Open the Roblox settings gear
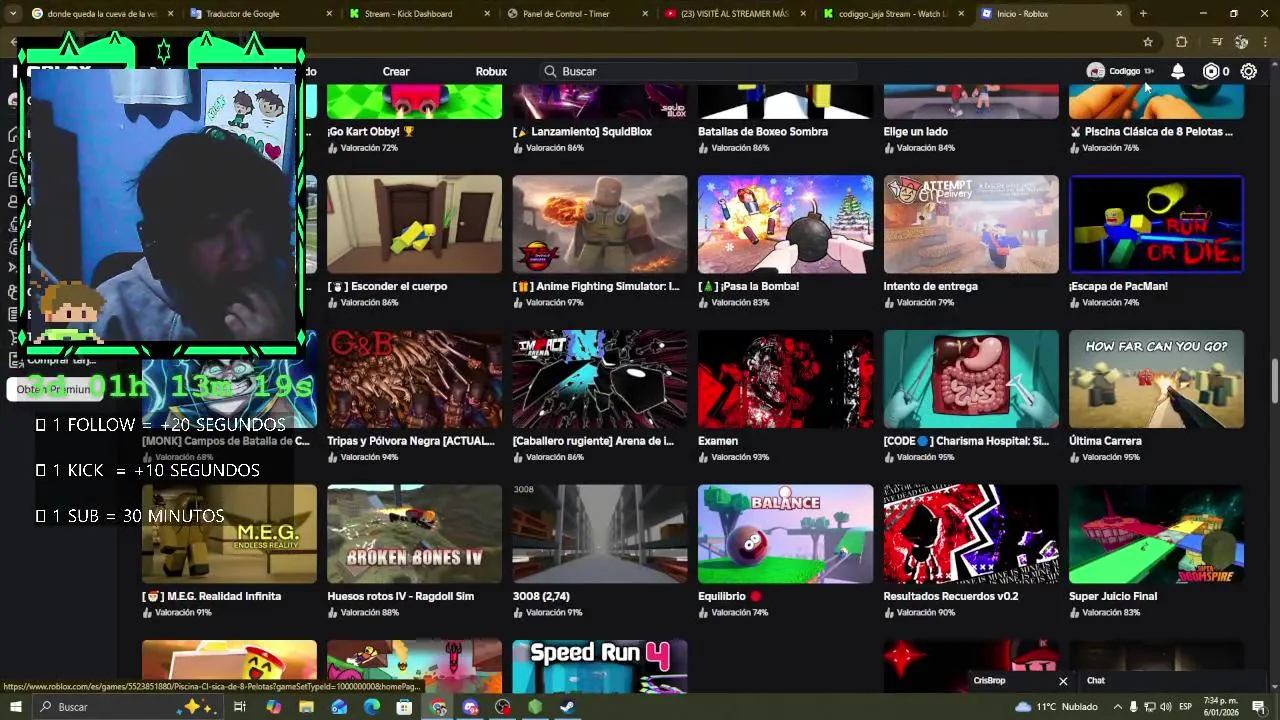 pos(1249,71)
